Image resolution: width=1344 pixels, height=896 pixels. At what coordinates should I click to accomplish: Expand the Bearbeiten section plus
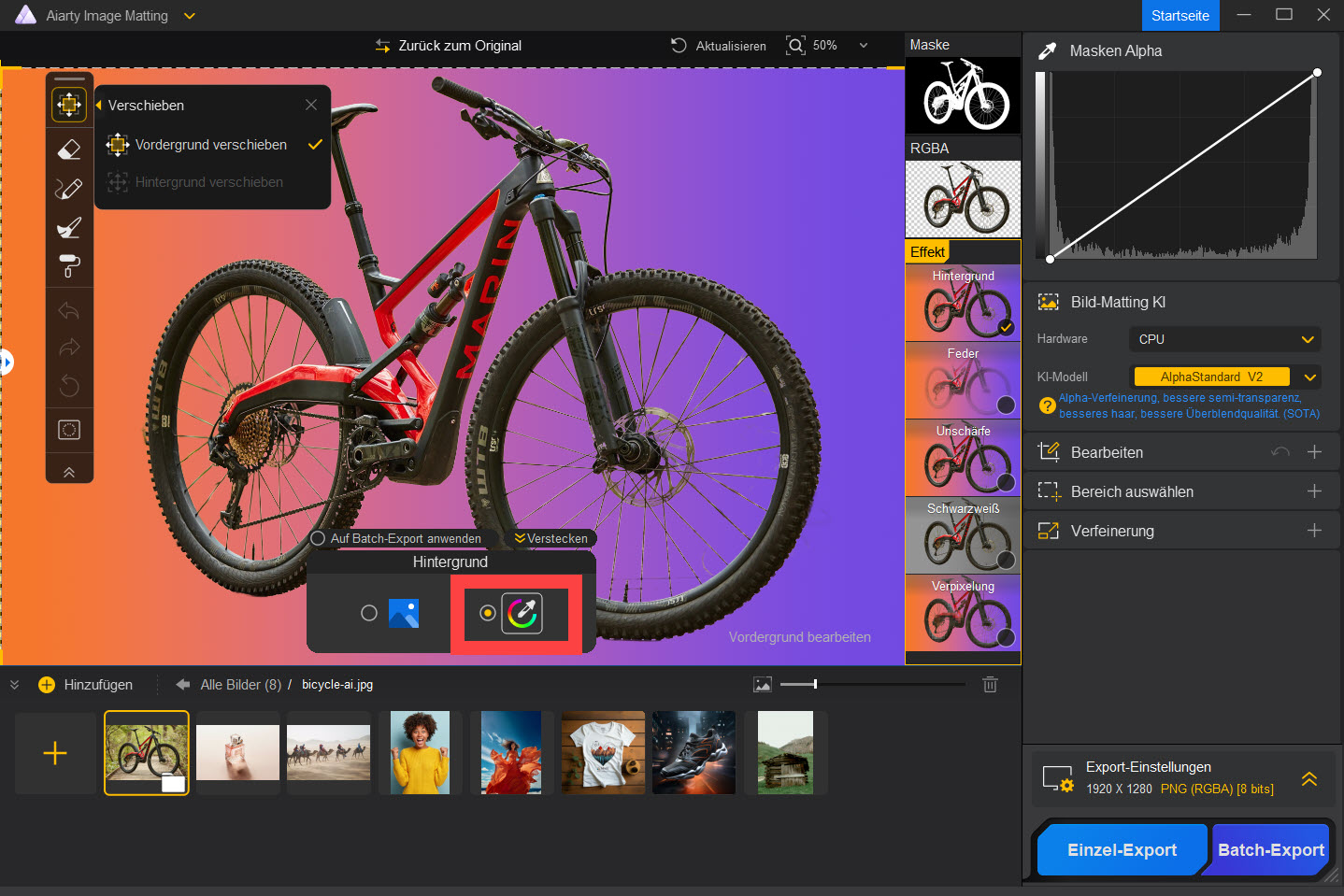(x=1314, y=452)
